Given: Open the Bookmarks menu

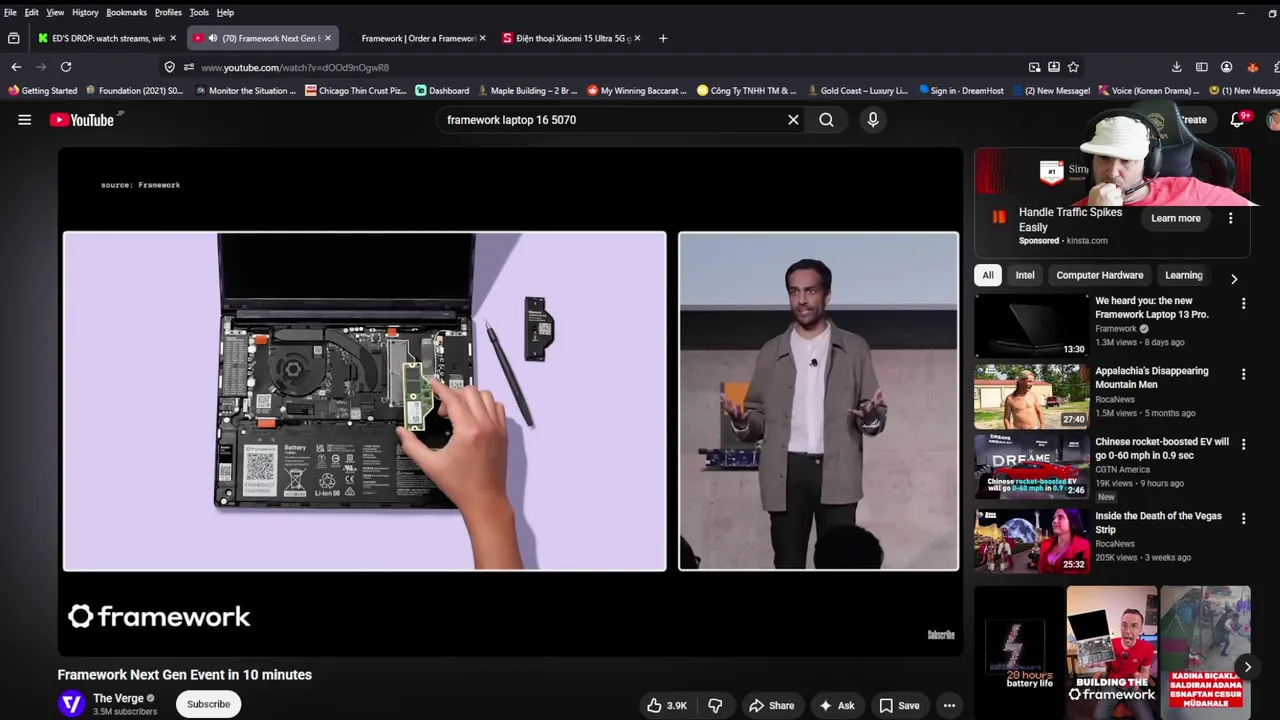Looking at the screenshot, I should pos(126,12).
